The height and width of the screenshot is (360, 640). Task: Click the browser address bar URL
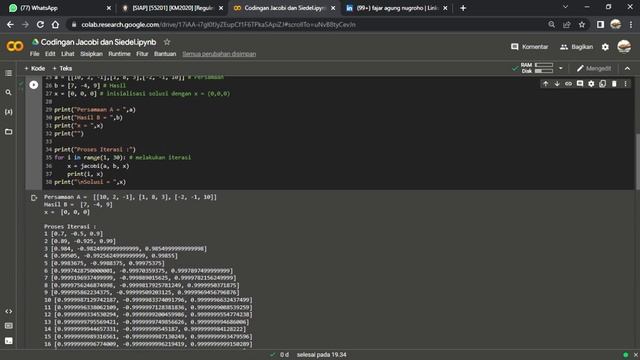click(218, 24)
